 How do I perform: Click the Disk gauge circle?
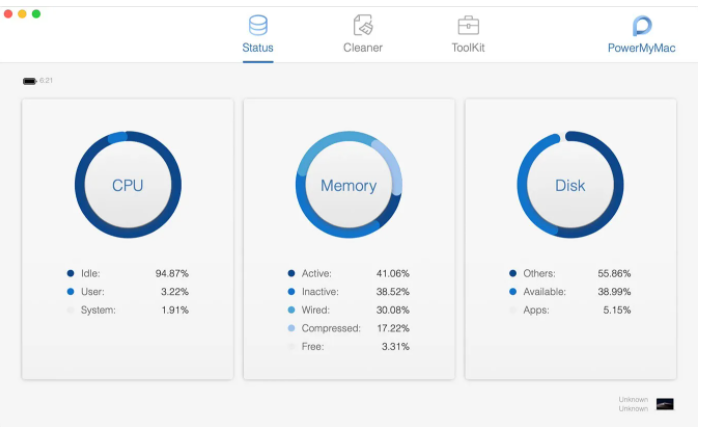tap(570, 185)
